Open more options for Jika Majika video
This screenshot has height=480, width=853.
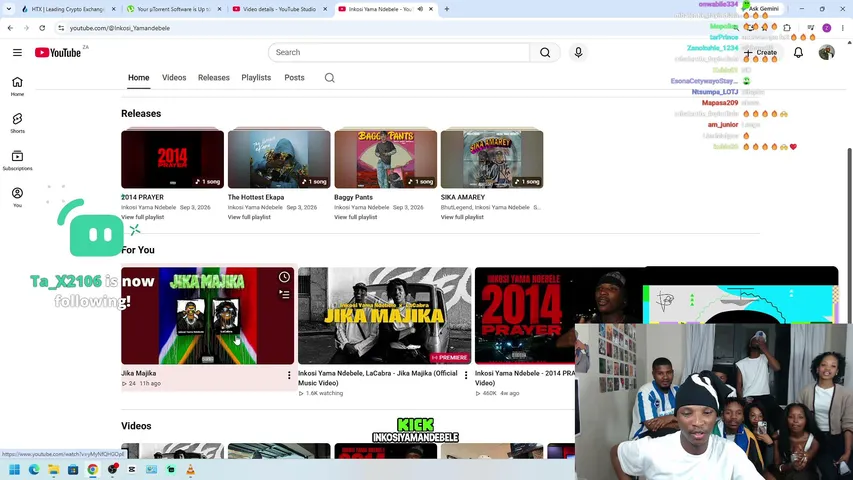coord(289,375)
